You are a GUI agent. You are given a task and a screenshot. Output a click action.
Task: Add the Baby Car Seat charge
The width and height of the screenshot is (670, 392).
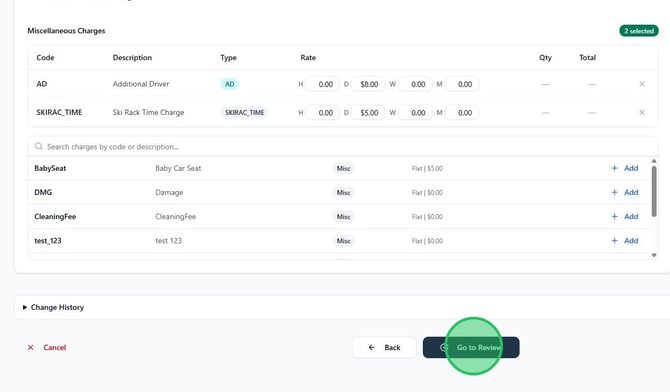click(625, 168)
